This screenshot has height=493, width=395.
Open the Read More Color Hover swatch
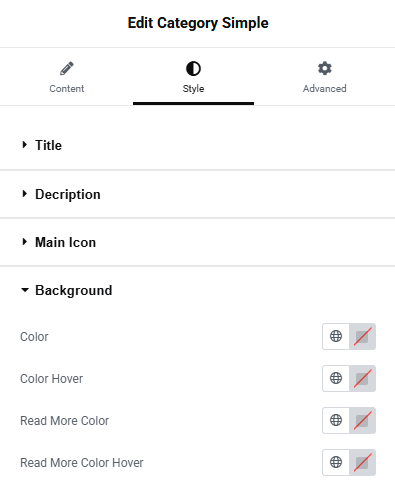pos(362,462)
